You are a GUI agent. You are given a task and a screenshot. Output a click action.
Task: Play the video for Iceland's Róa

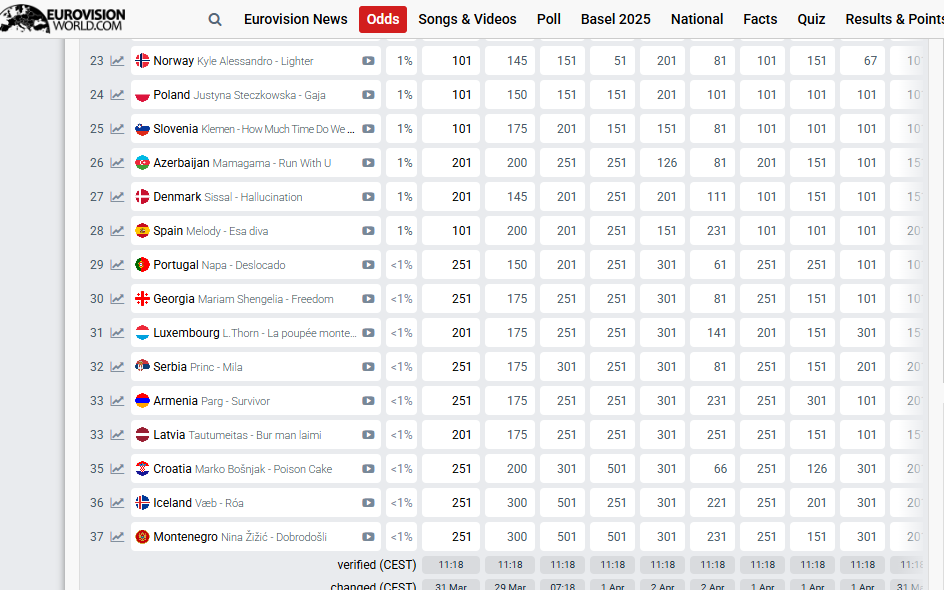(368, 503)
